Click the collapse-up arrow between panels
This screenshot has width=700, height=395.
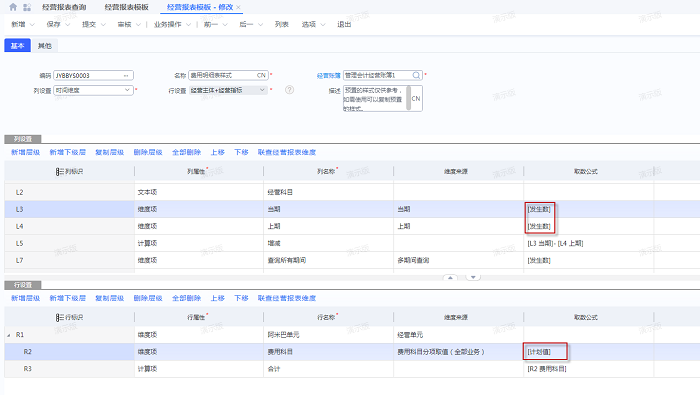(x=450, y=278)
